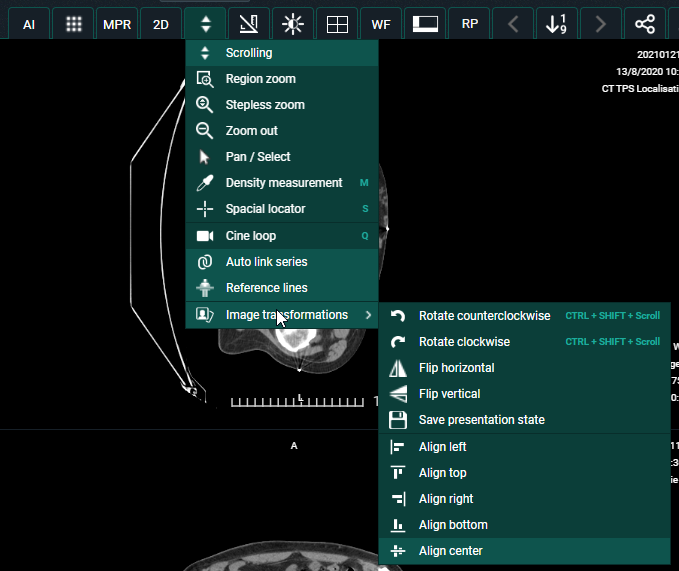Select Scrolling in the menu
Viewport: 679px width, 571px height.
(x=282, y=53)
